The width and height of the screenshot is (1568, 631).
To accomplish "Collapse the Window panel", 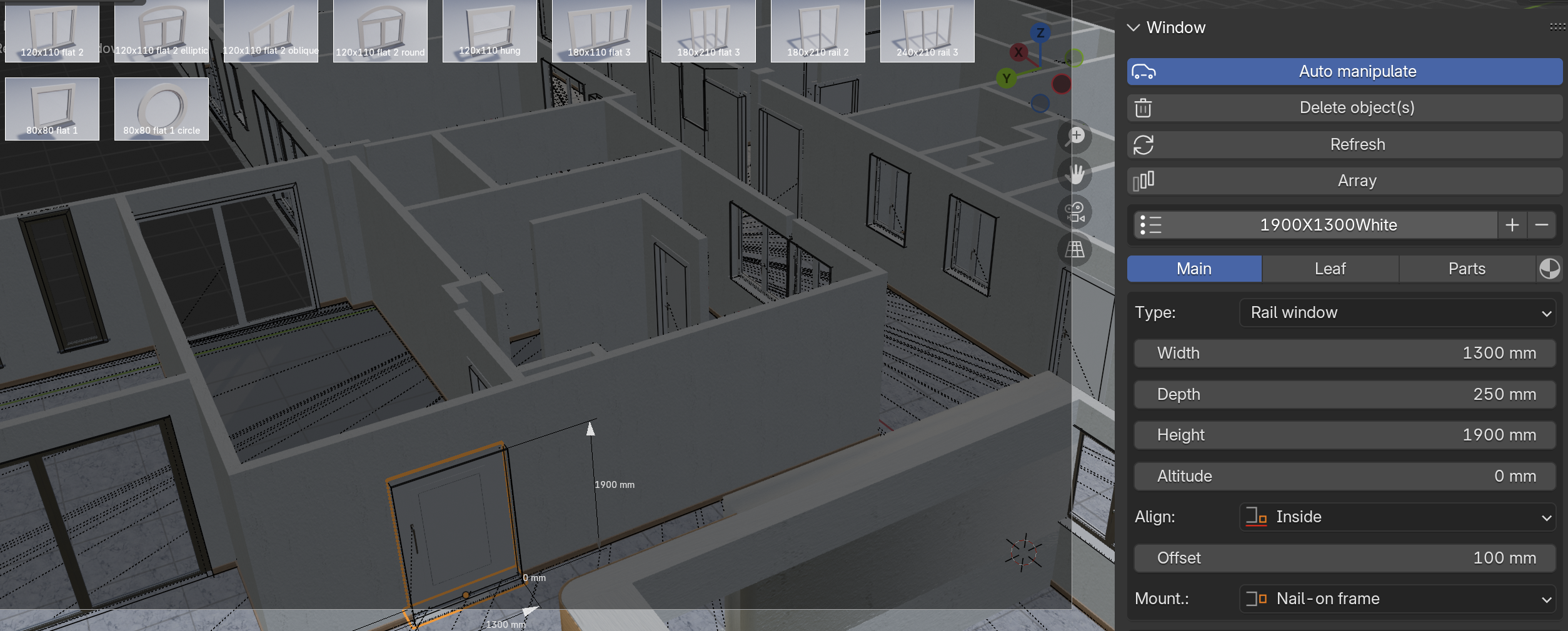I will pos(1133,27).
